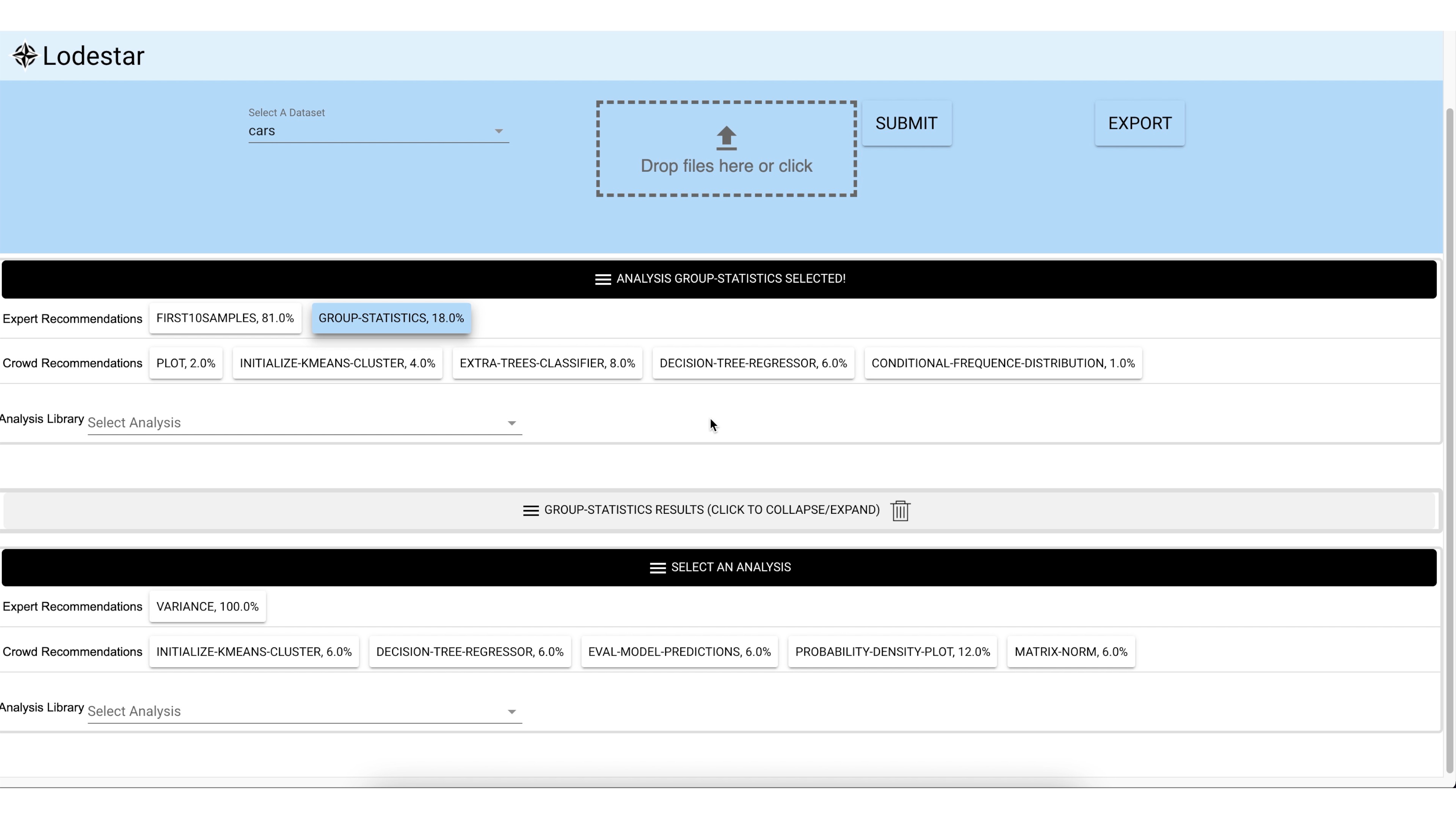Select FIRST10SAMPLES, 81.0% recommendation
The width and height of the screenshot is (1456, 819).
pos(225,318)
